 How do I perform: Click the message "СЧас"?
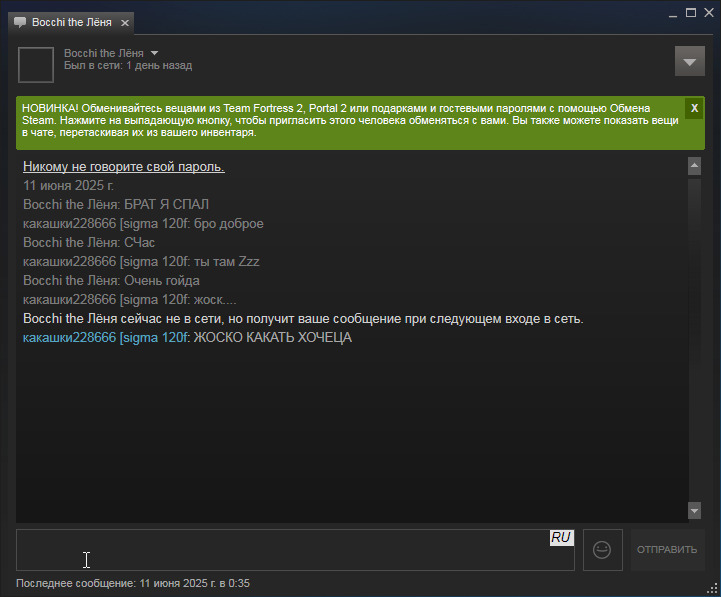pos(139,242)
